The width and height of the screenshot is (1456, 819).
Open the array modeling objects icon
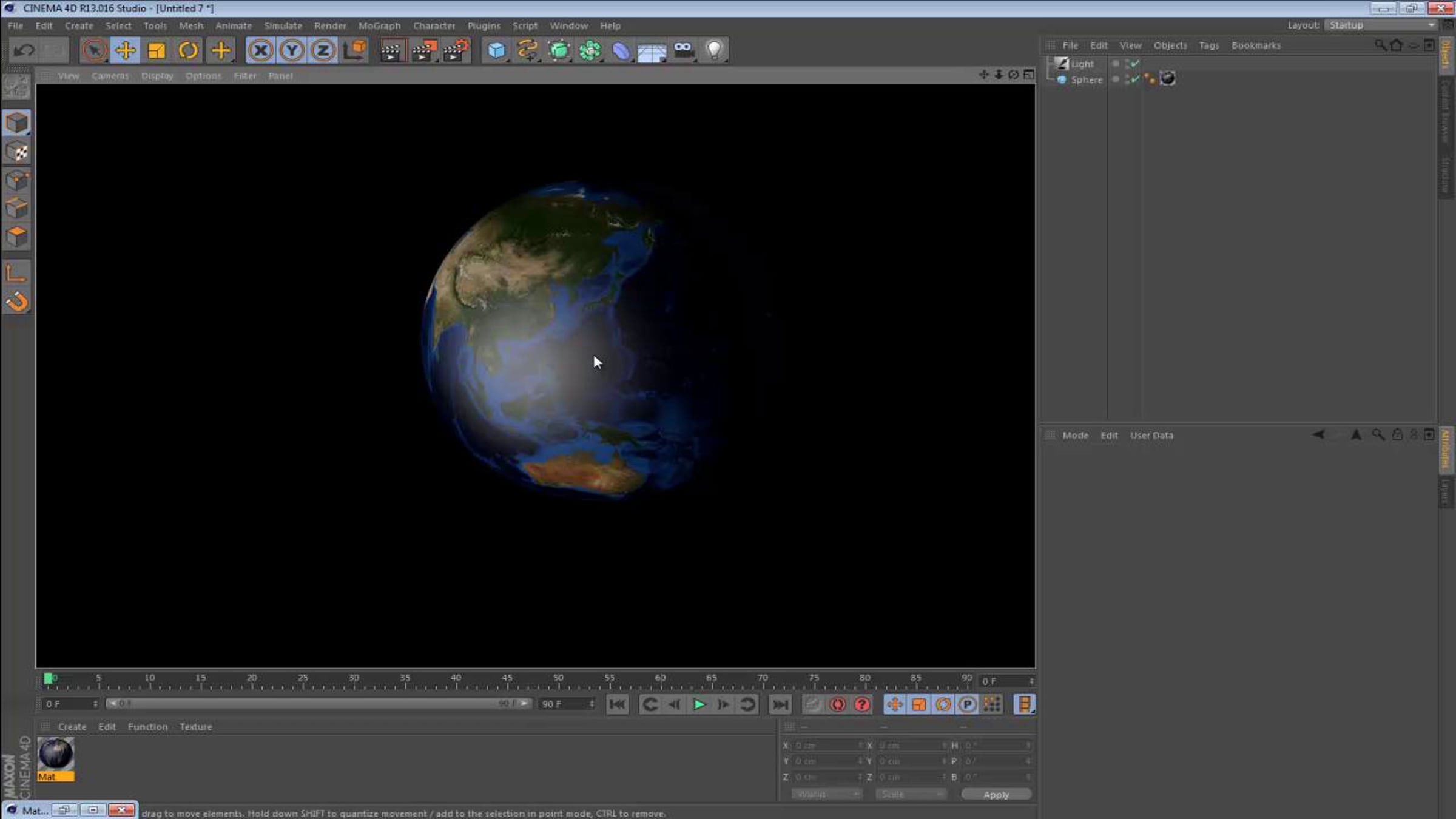[590, 50]
